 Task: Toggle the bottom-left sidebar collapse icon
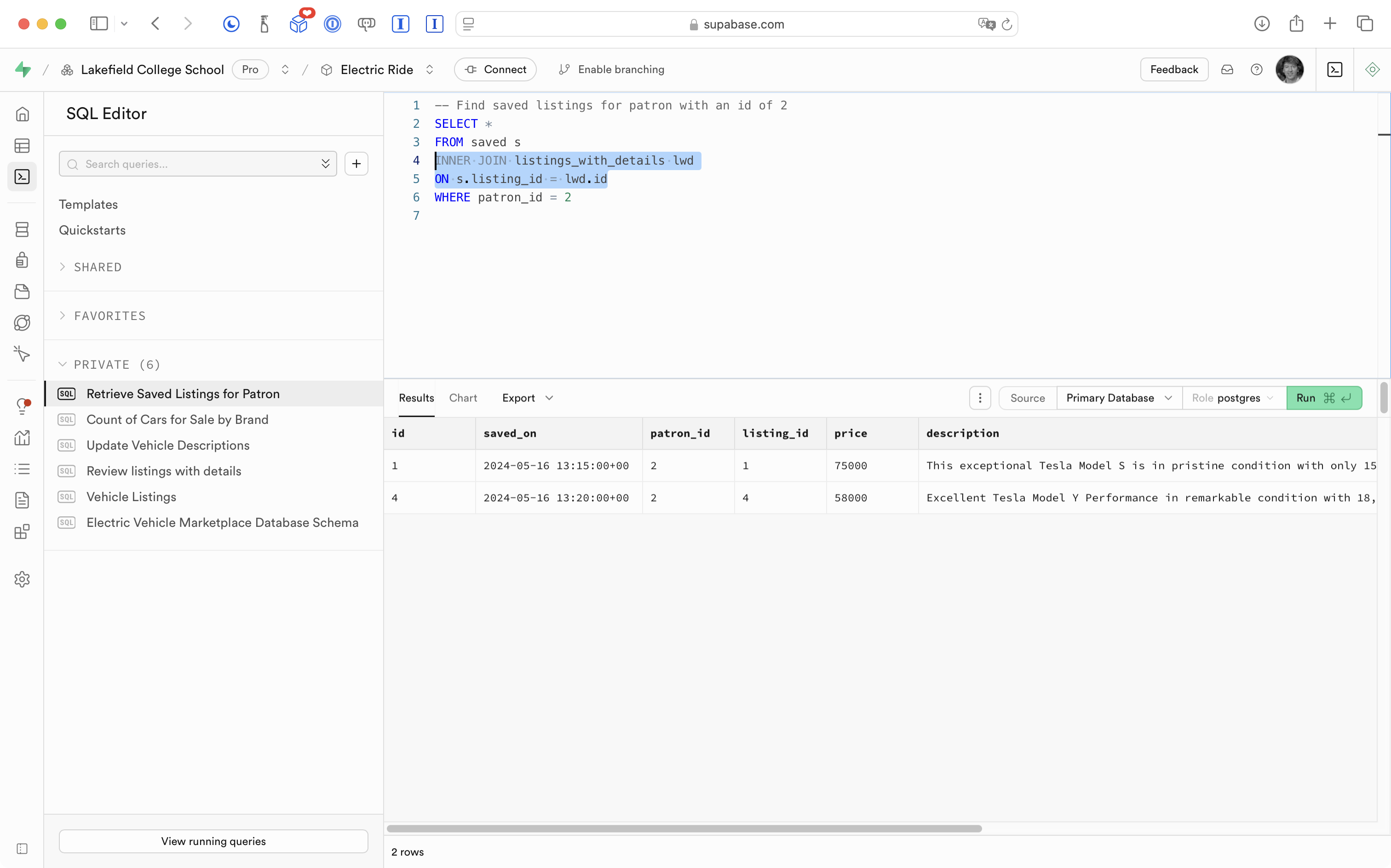23,849
